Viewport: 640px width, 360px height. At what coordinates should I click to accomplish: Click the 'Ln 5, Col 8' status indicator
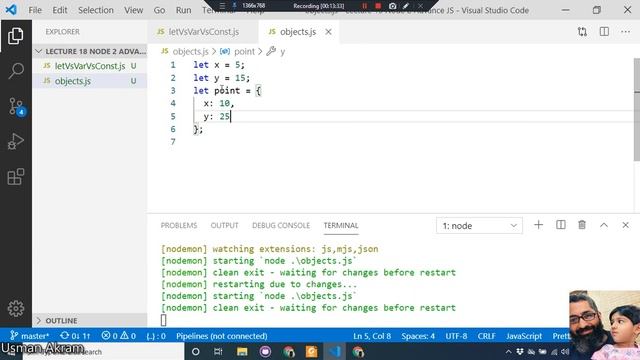tap(372, 336)
